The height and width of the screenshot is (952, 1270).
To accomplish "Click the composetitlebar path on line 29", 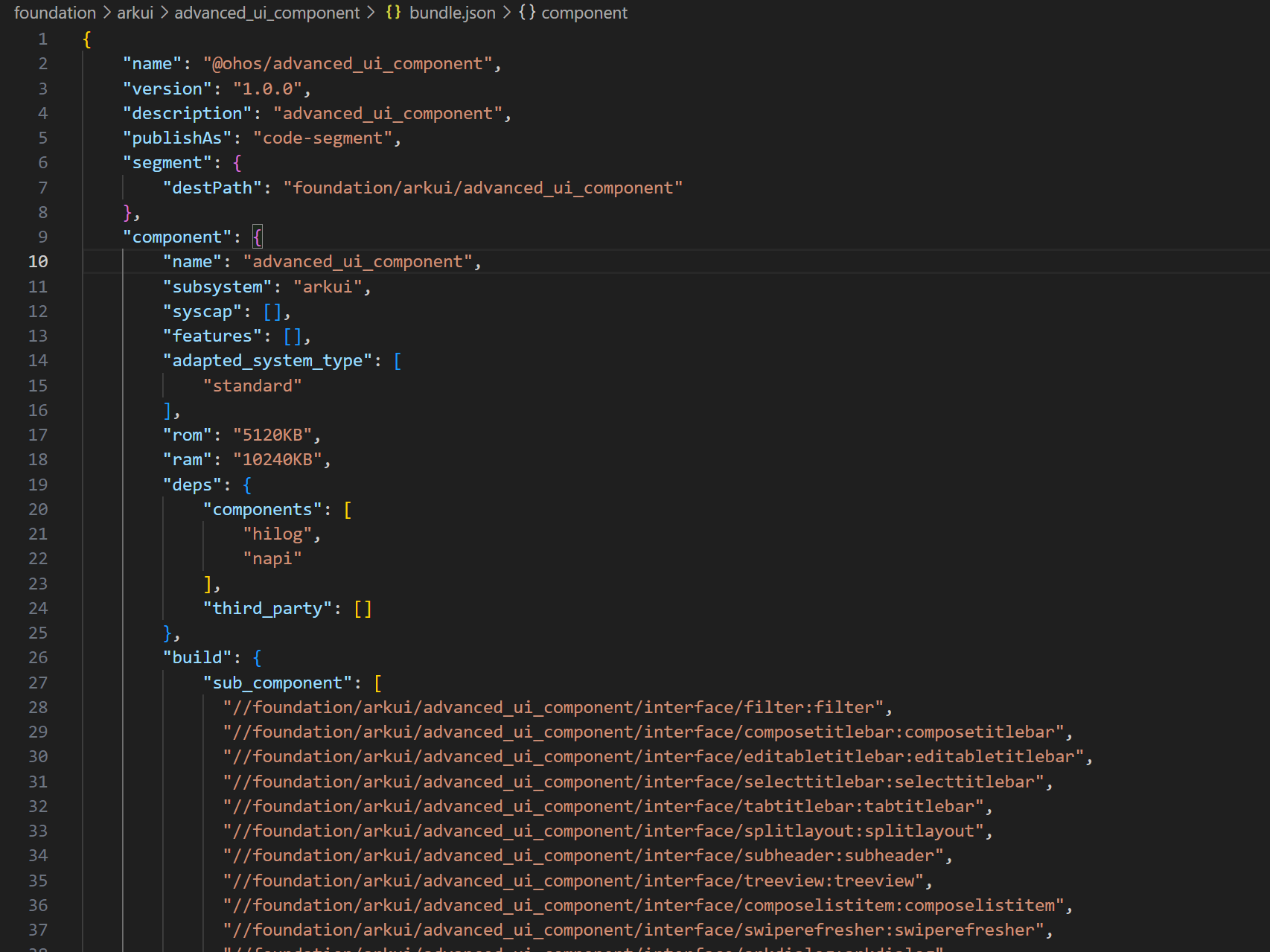I will [x=643, y=732].
